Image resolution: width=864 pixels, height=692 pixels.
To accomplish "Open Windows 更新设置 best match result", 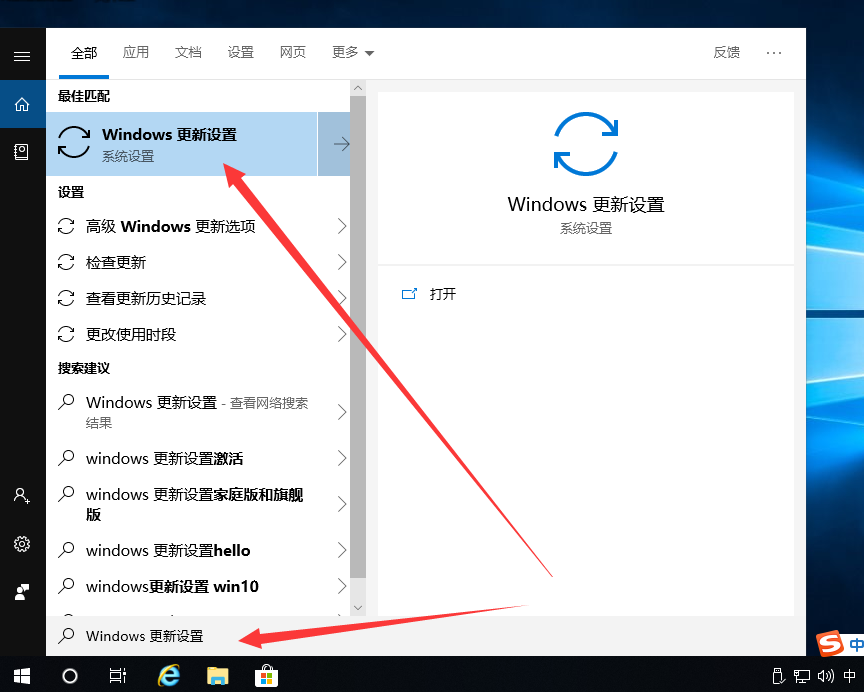I will tap(182, 144).
